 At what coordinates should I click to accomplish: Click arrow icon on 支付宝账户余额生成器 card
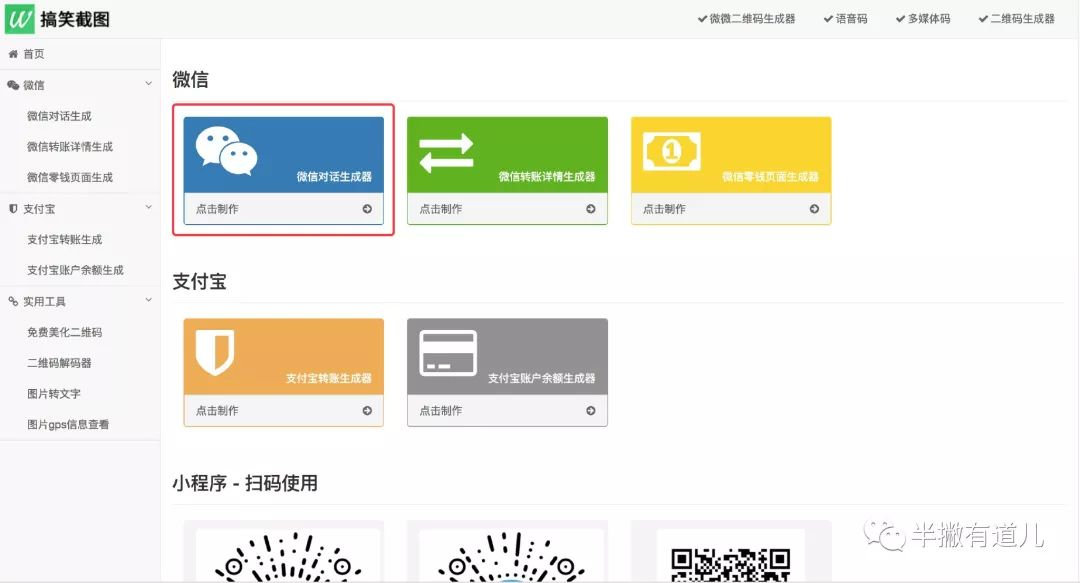591,410
